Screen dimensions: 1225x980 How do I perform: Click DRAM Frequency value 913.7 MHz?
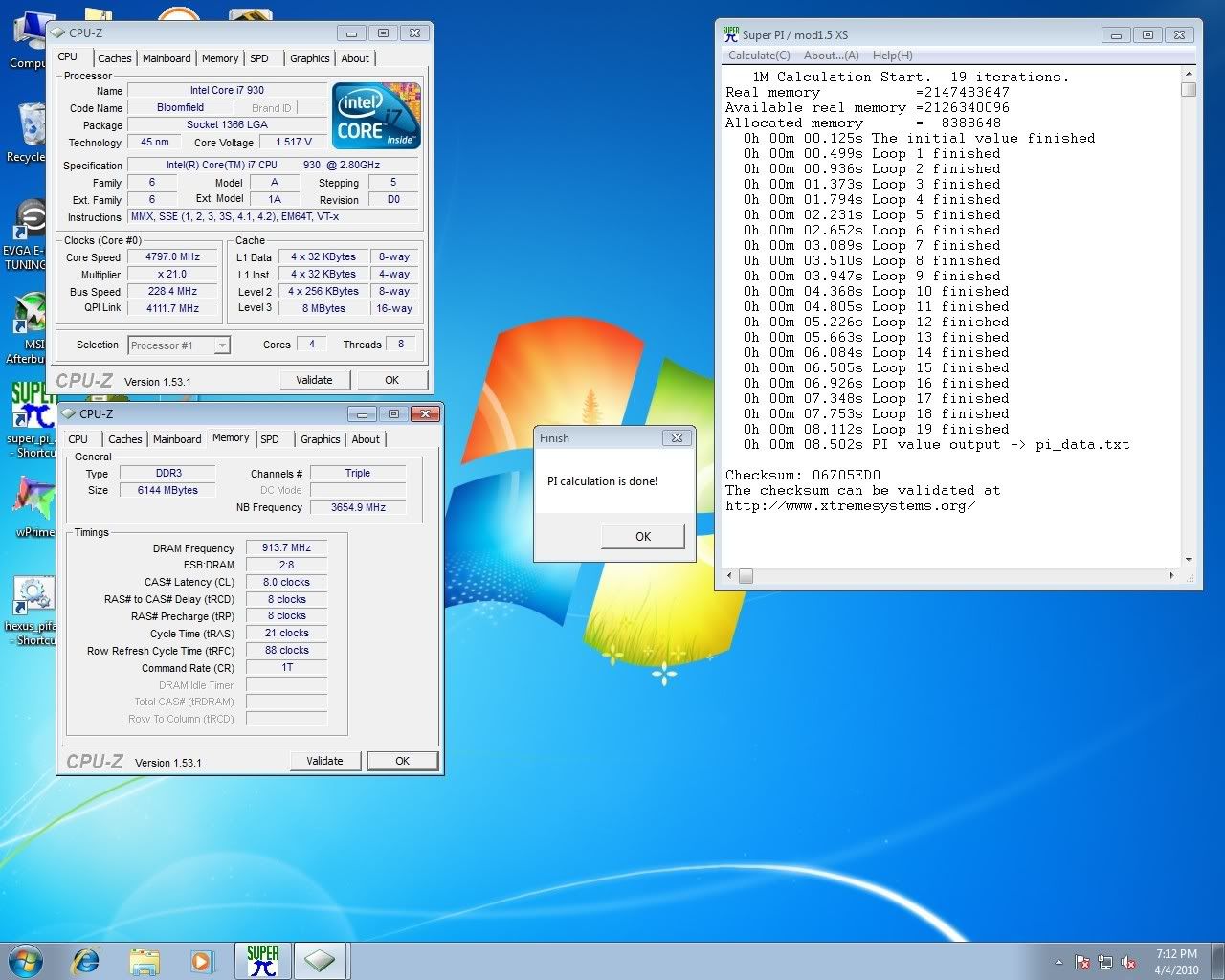click(x=286, y=548)
